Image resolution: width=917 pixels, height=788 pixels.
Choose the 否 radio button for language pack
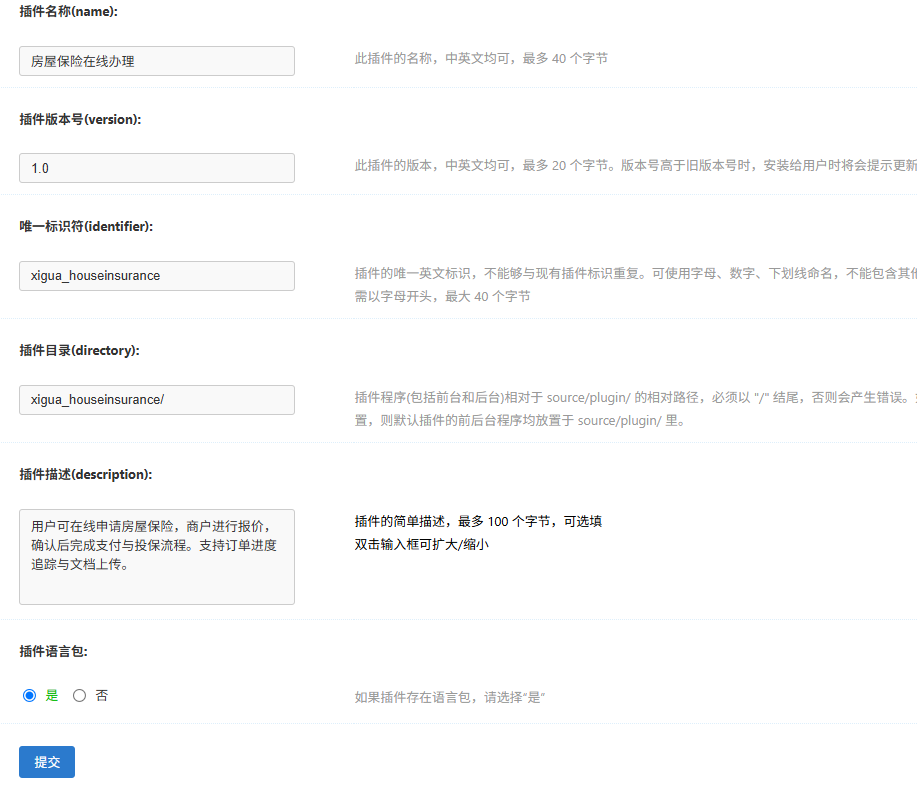coord(80,696)
